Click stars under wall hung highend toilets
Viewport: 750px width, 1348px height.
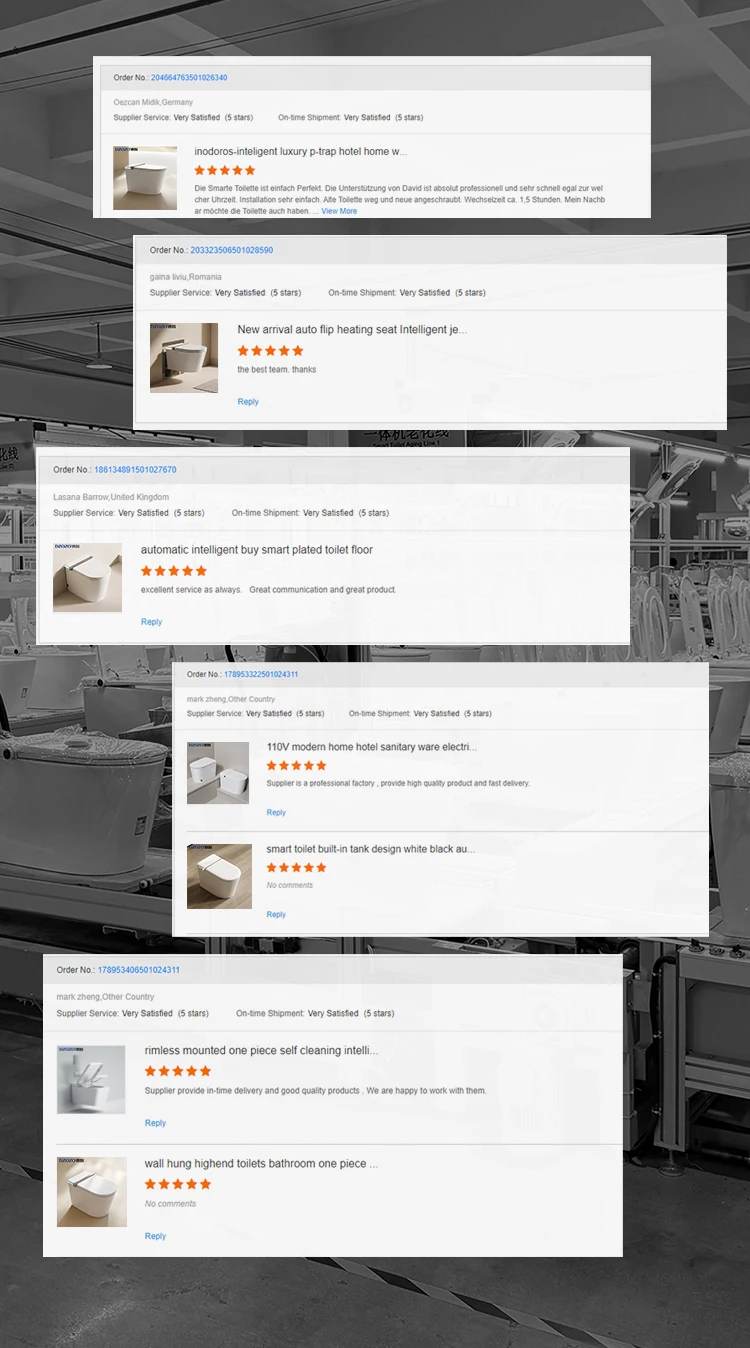point(178,1184)
